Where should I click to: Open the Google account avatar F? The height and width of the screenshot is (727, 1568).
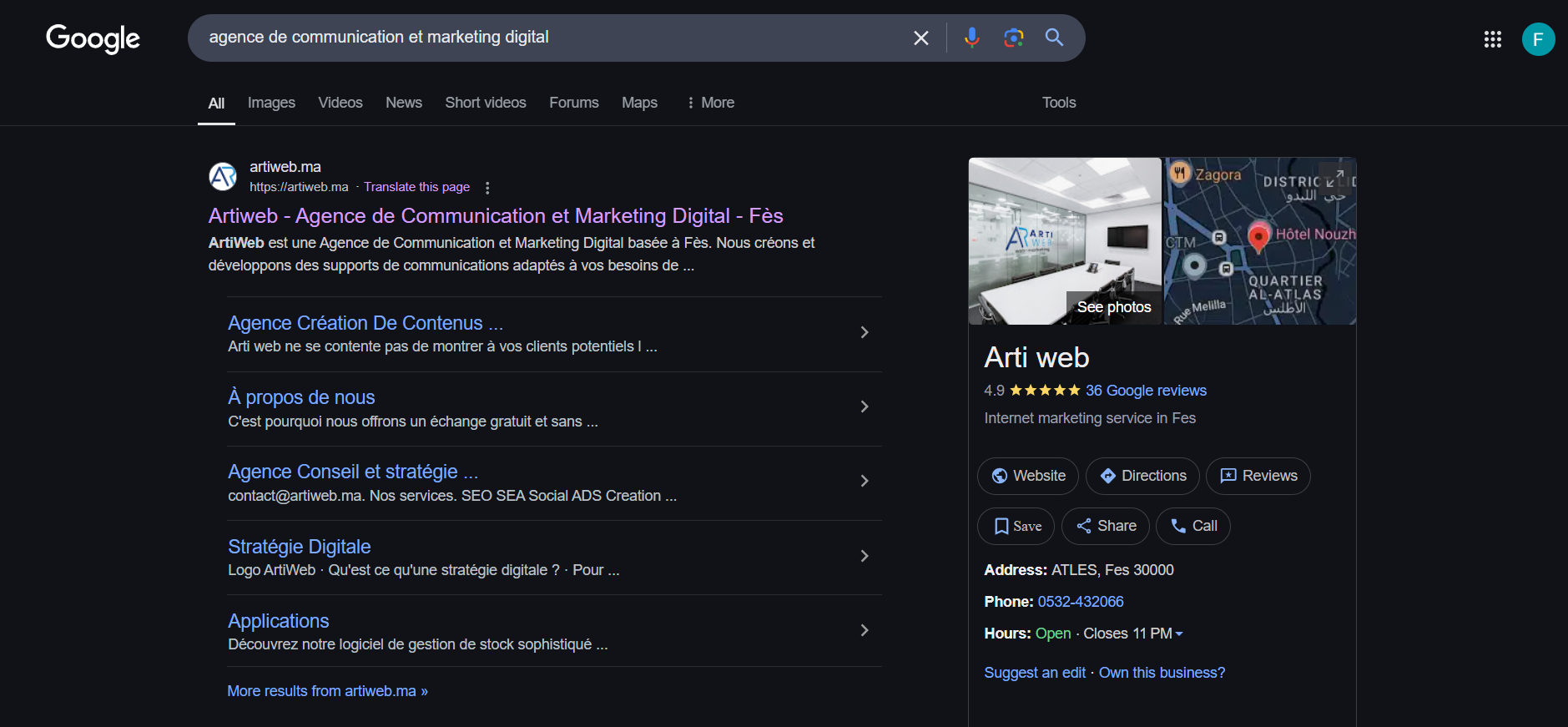1538,39
